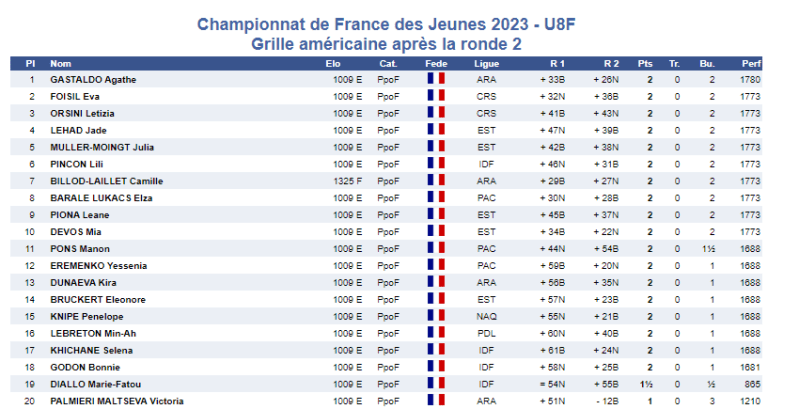Open player DIALLO Marie-Fatou

coord(94,384)
